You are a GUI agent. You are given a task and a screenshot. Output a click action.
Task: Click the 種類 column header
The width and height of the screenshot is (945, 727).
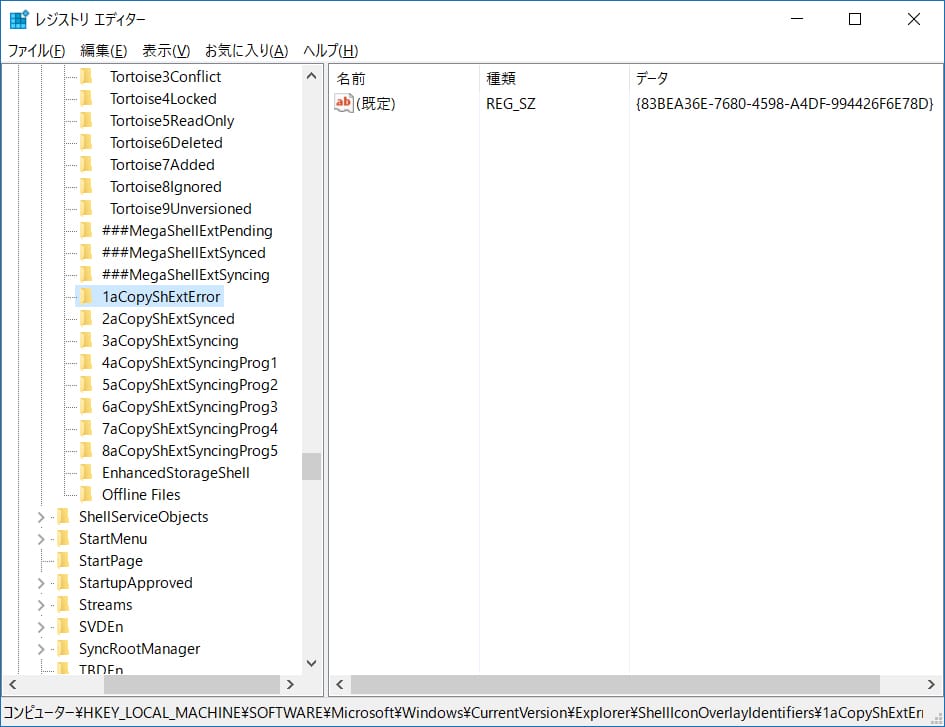click(554, 78)
